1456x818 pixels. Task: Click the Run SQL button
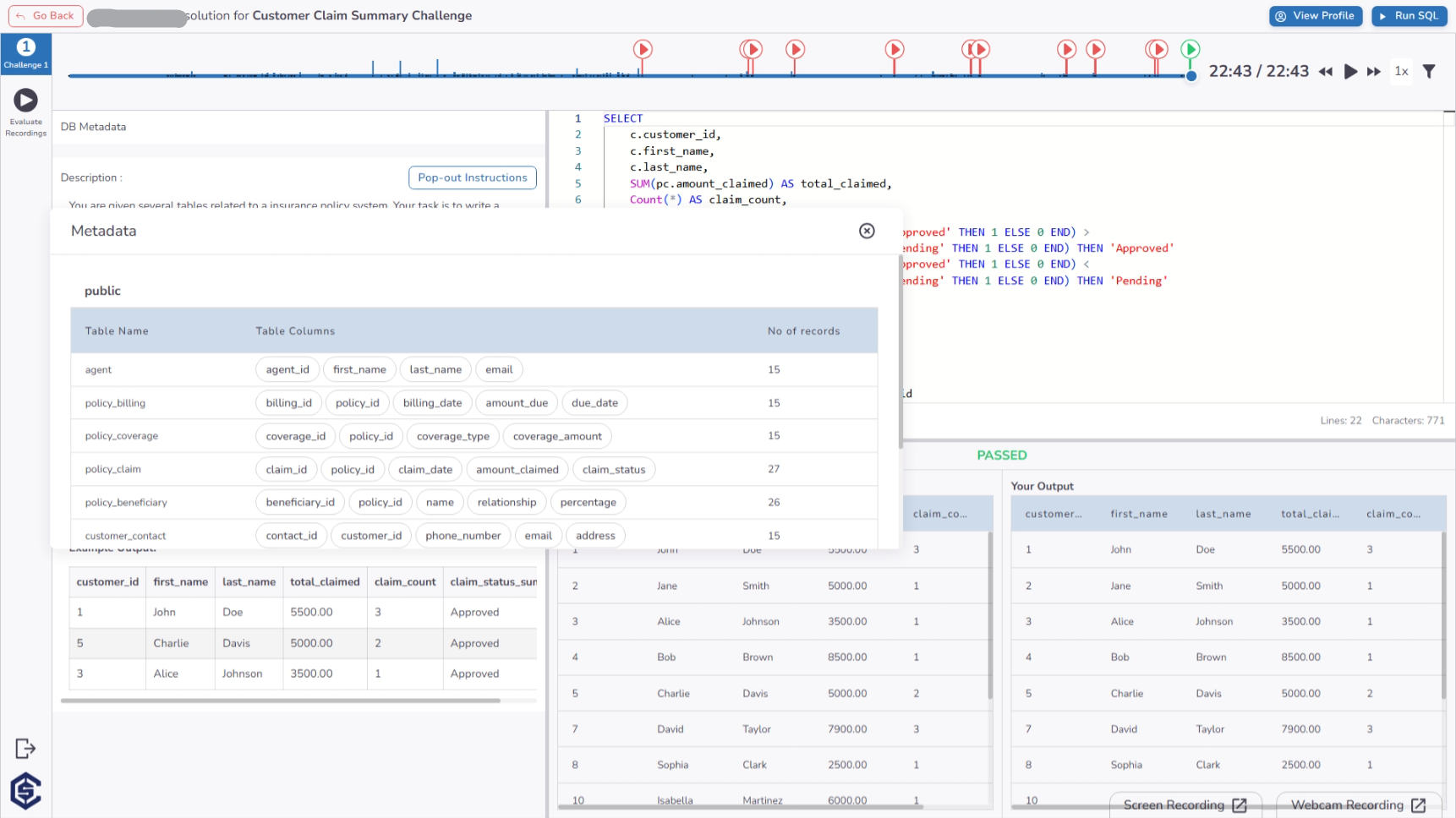pyautogui.click(x=1409, y=15)
